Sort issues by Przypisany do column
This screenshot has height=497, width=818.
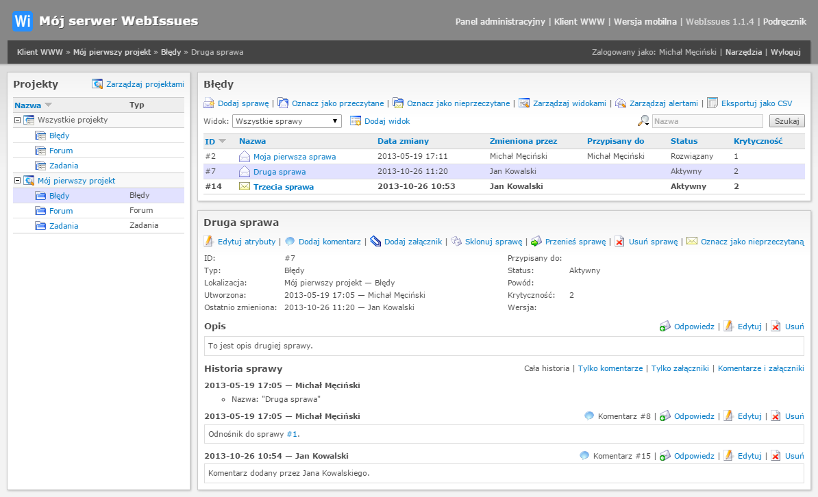[x=615, y=141]
